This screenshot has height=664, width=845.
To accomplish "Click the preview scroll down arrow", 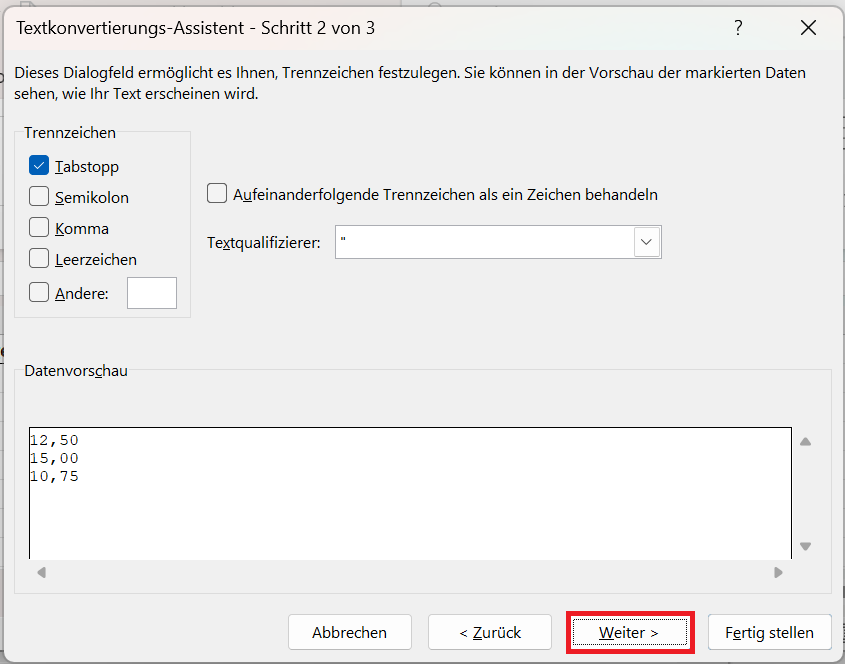I will (x=806, y=547).
